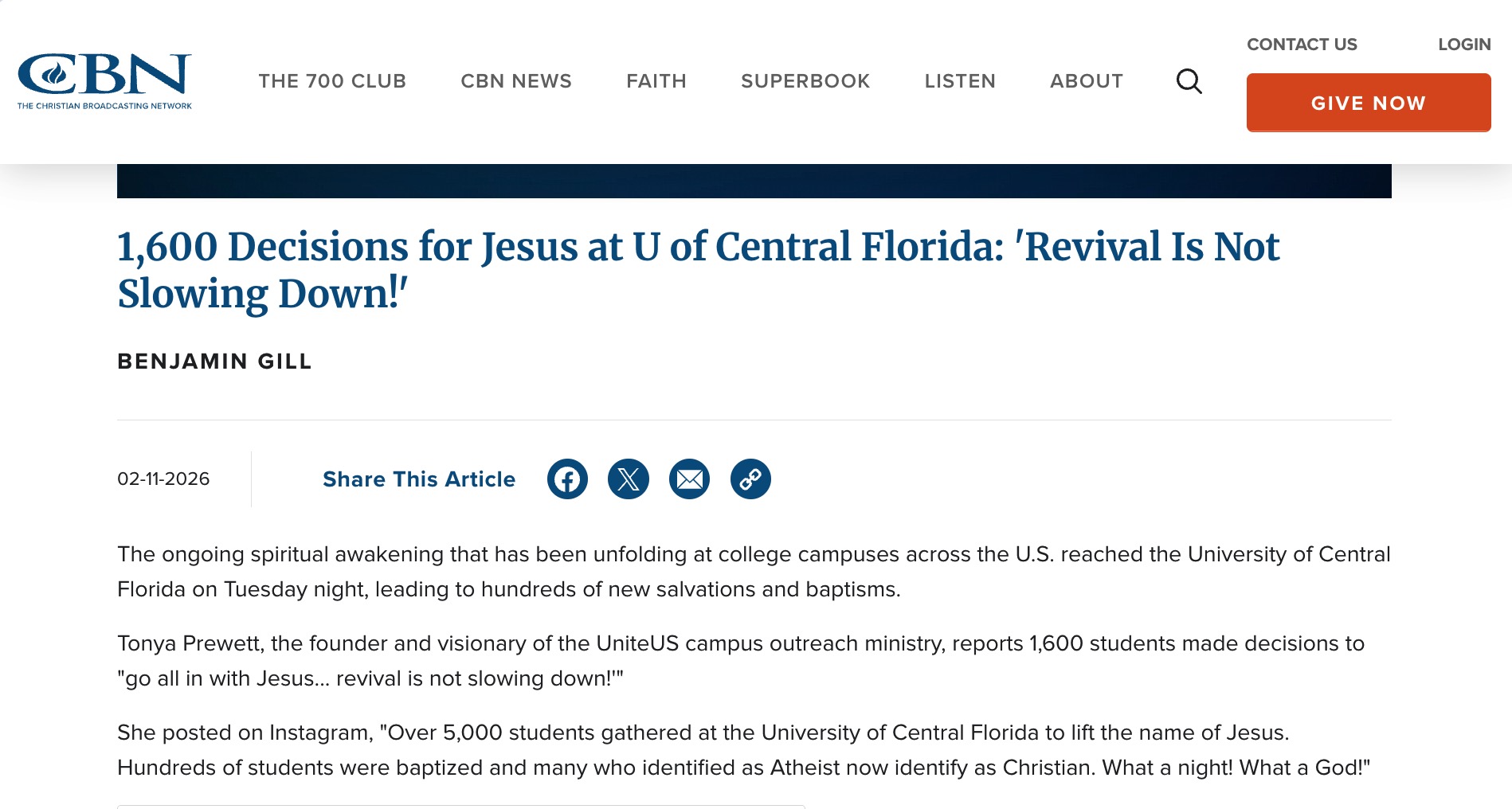This screenshot has height=809, width=1512.
Task: Select Superbook in the navigation bar
Action: tap(805, 81)
